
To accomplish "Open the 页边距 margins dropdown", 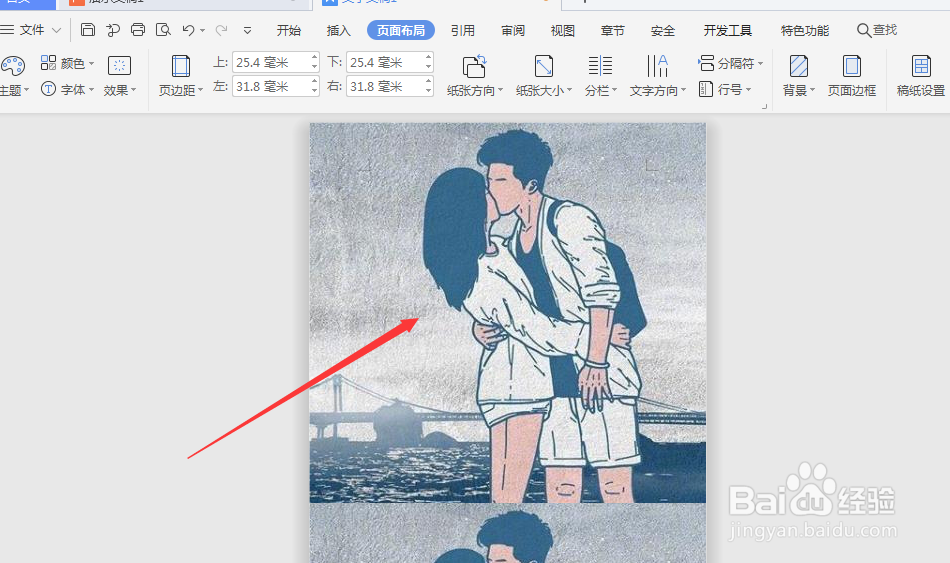I will click(181, 76).
